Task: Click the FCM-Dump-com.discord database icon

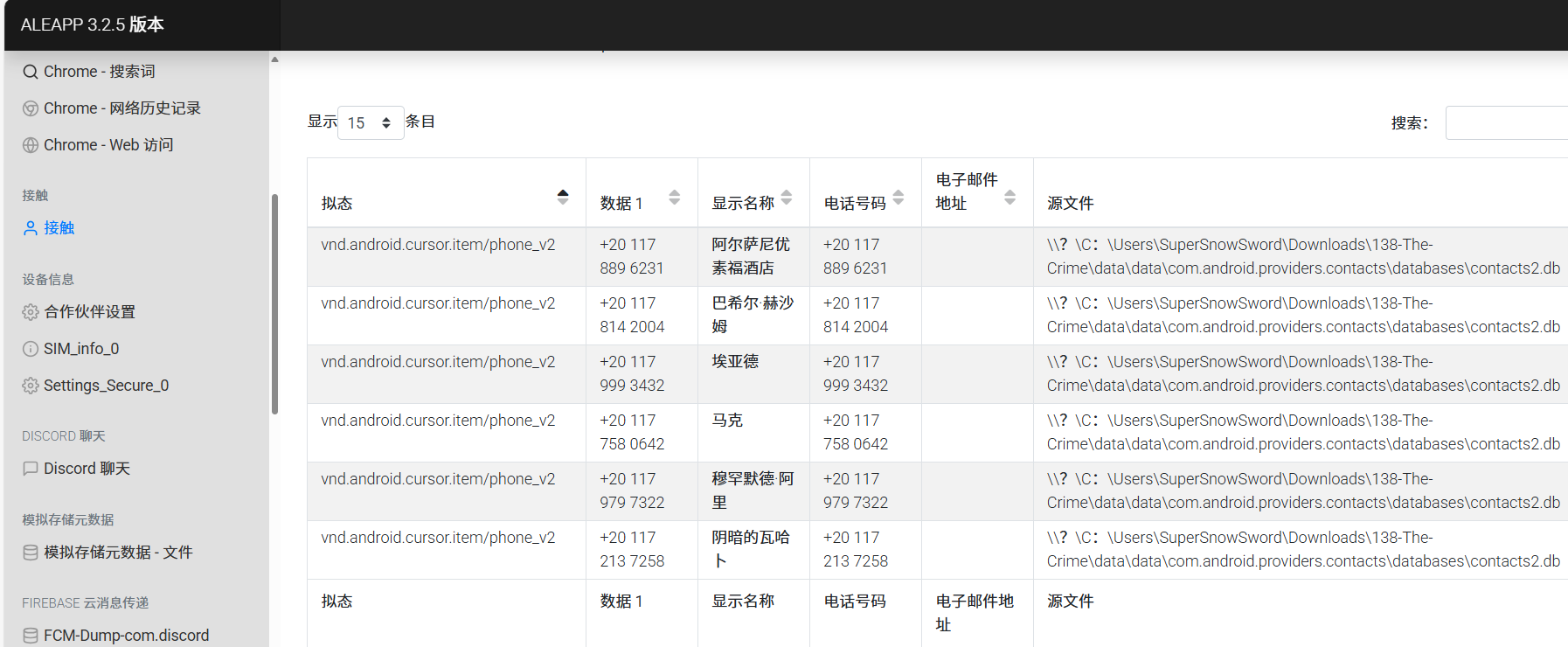Action: click(x=31, y=636)
